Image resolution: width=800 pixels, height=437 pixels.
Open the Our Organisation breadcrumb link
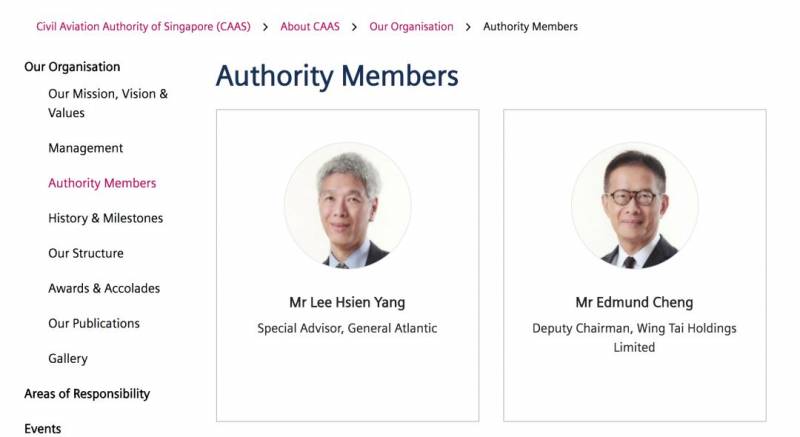click(411, 26)
